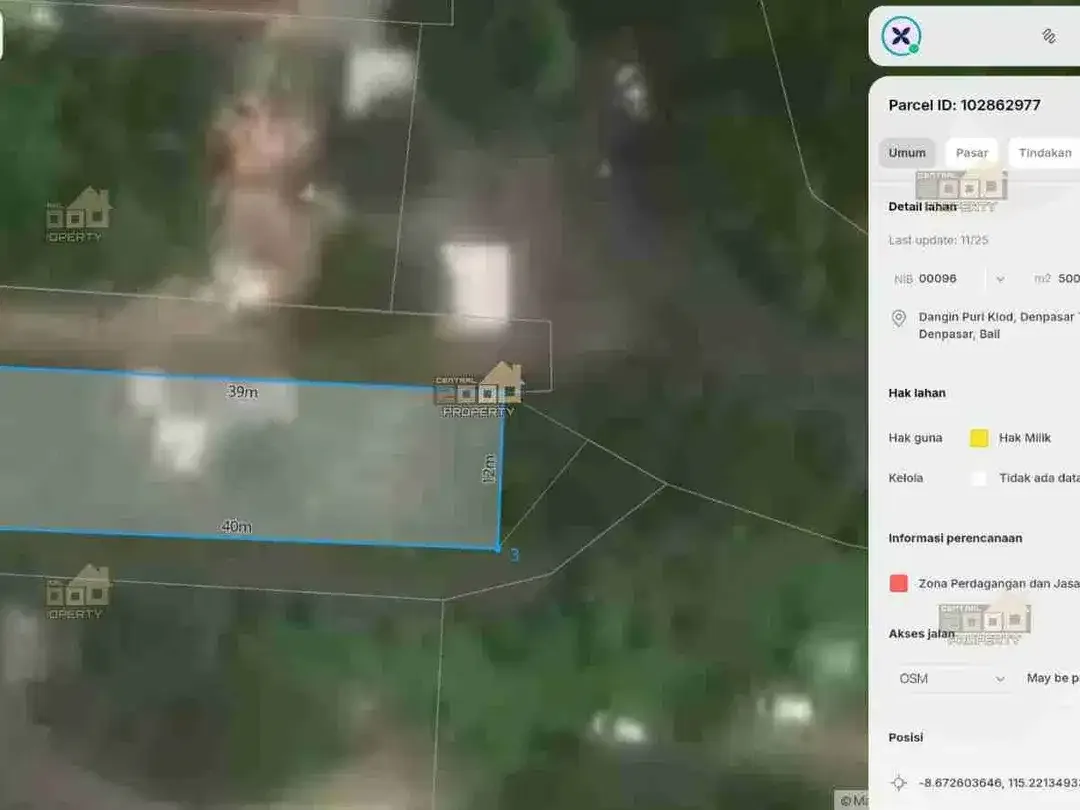Click the blue vertex marker 3
Screen dimensions: 1080x810
coord(514,555)
